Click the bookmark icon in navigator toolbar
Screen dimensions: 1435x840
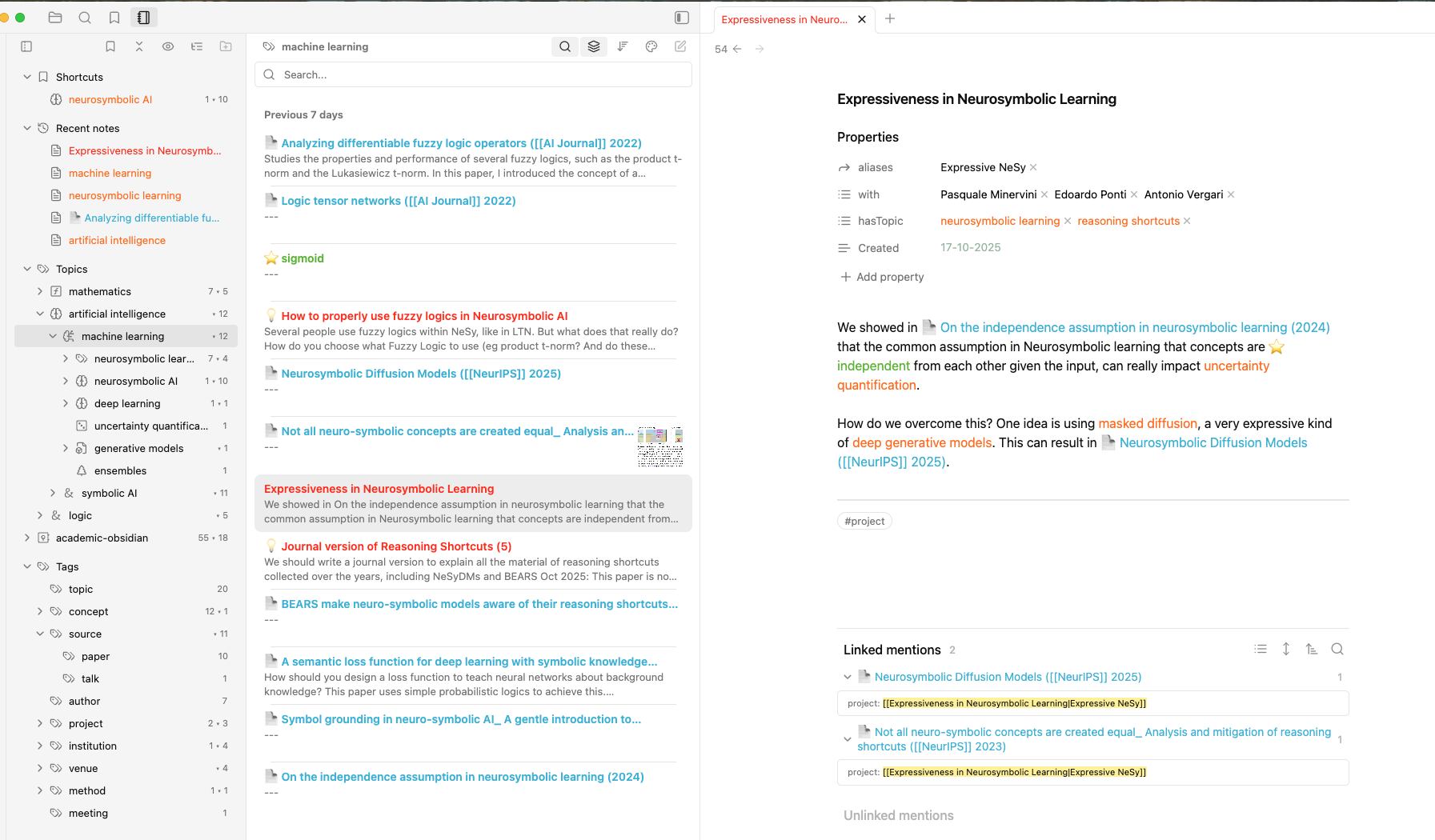pyautogui.click(x=110, y=46)
